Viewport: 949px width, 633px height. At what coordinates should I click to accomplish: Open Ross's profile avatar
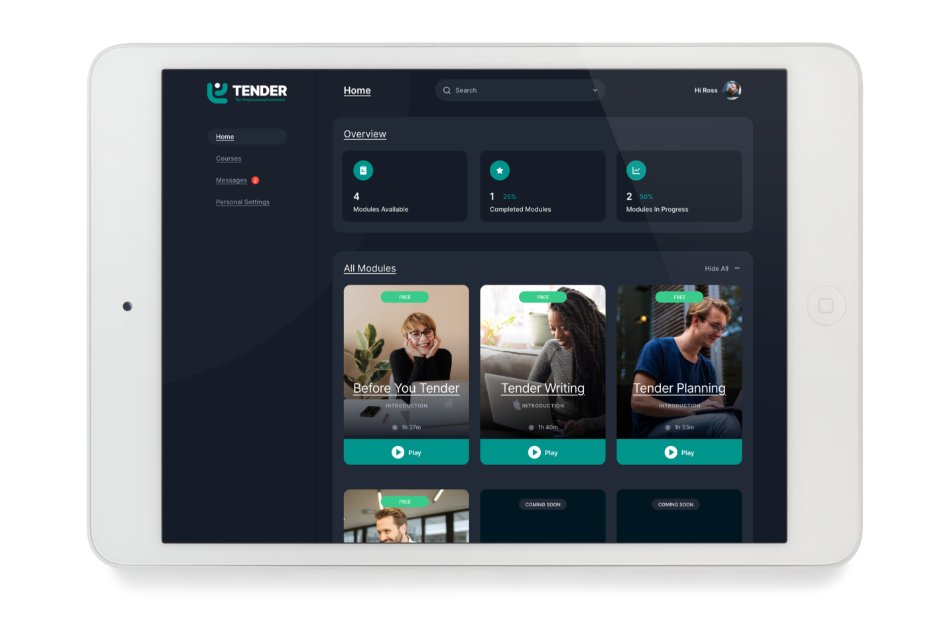tap(732, 90)
